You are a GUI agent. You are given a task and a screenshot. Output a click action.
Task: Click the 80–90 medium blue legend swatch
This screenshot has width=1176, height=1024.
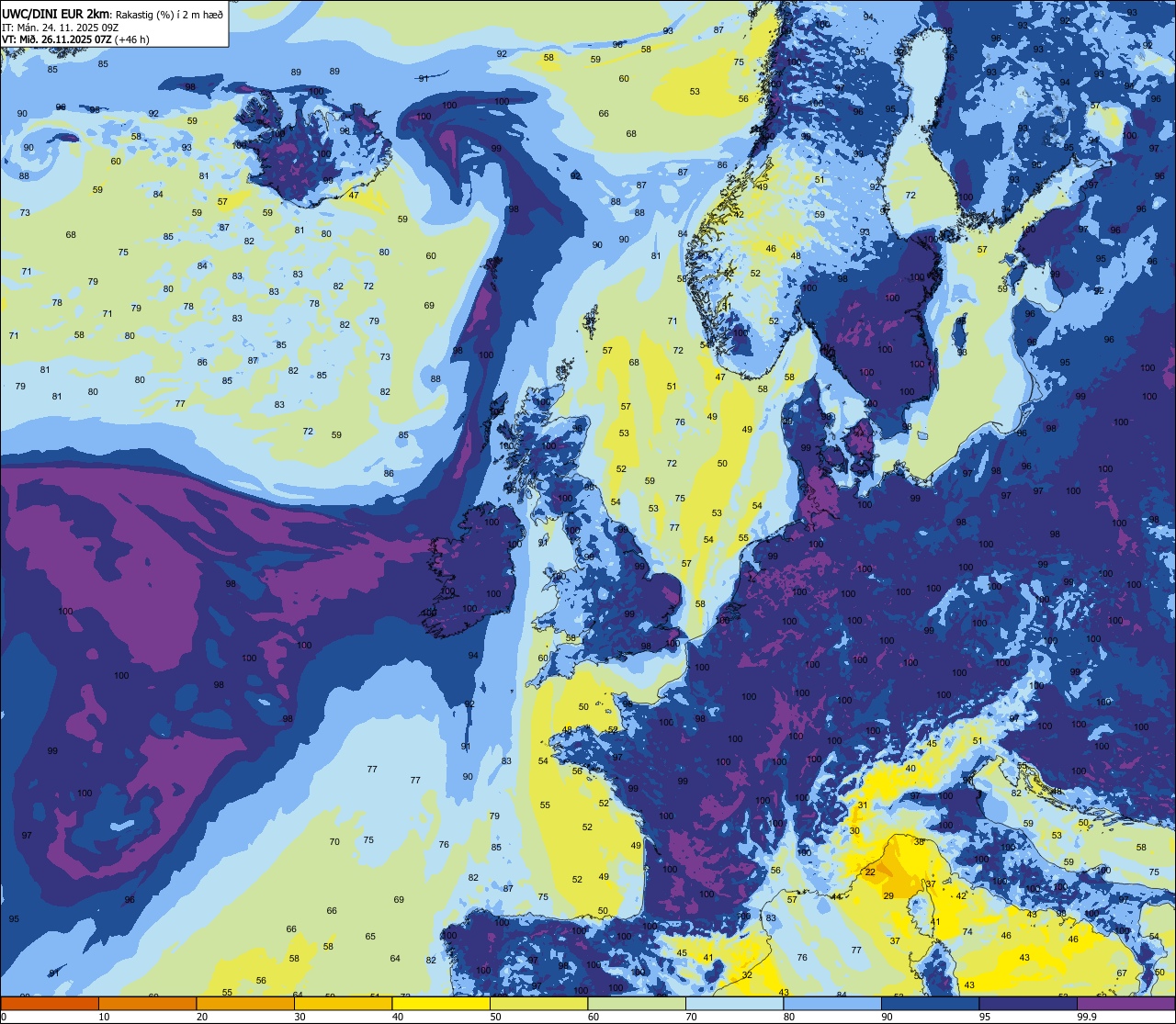(x=832, y=1003)
